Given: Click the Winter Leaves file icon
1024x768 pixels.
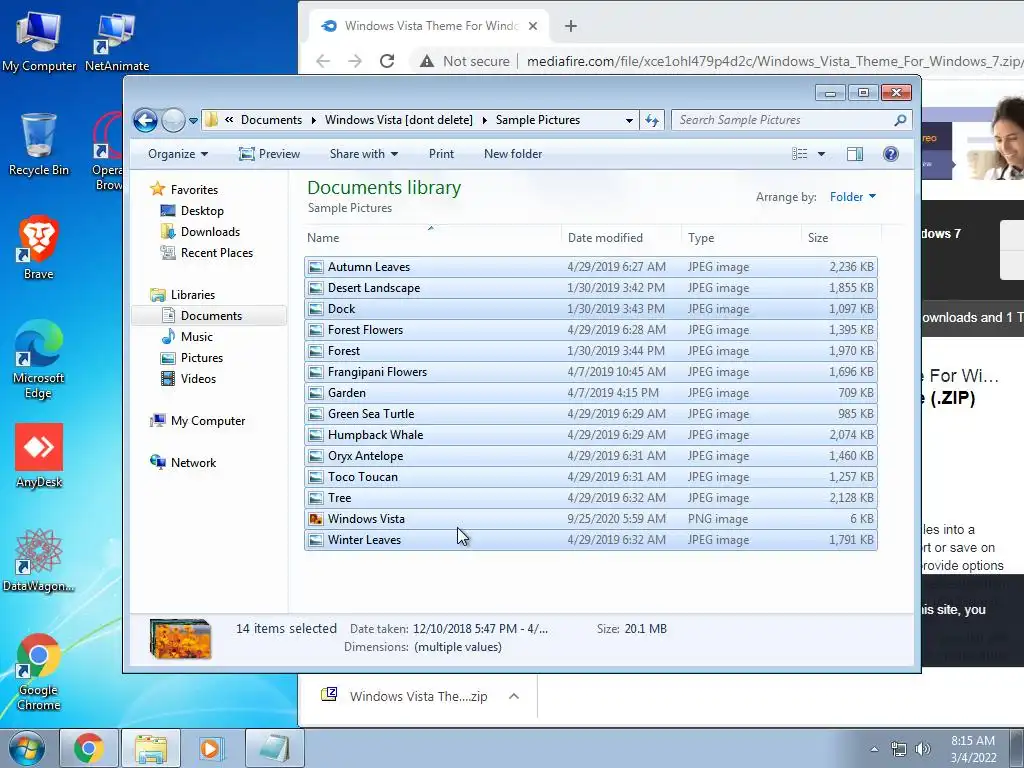Looking at the screenshot, I should 316,539.
